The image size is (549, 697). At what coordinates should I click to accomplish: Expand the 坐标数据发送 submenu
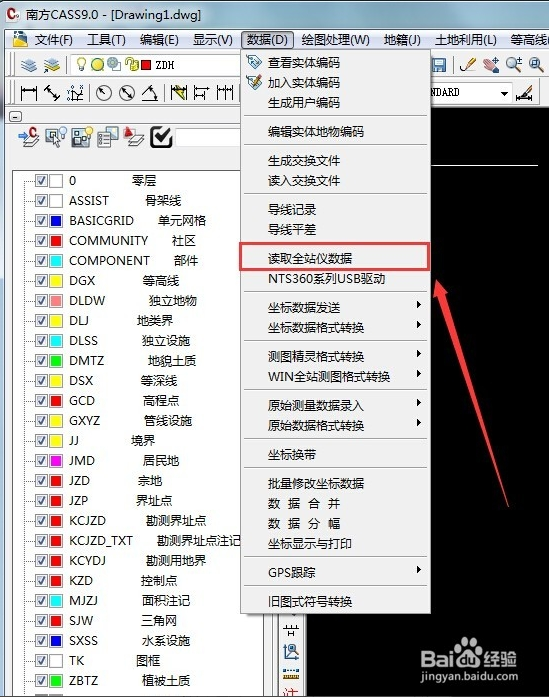point(336,307)
